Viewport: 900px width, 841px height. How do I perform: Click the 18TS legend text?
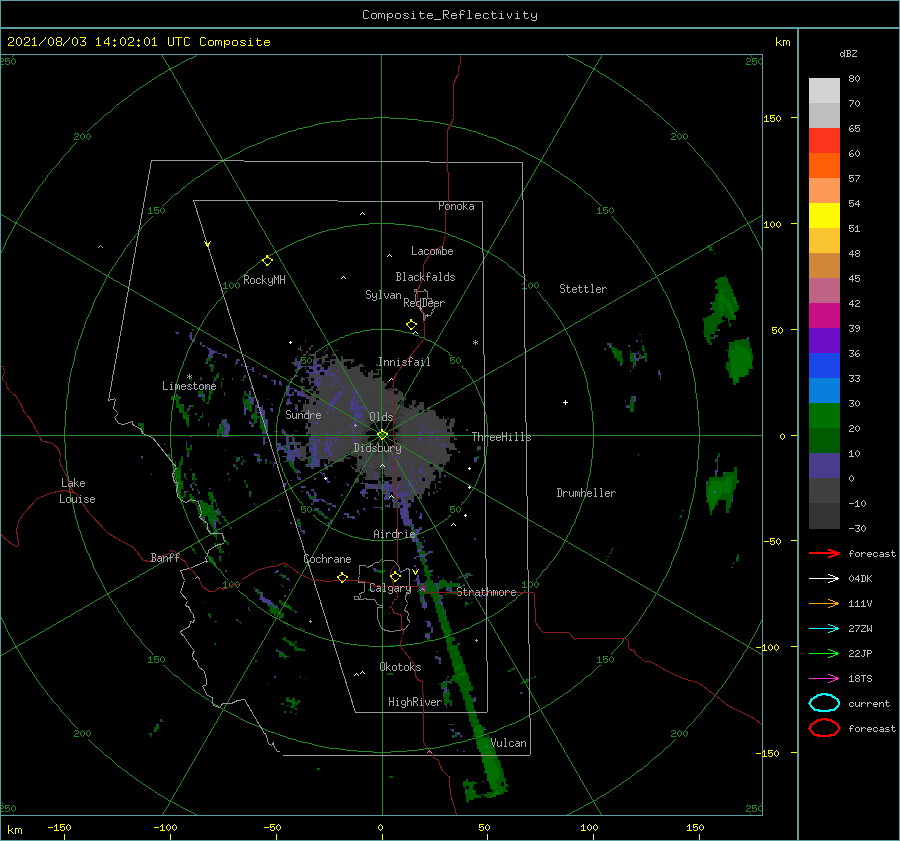click(860, 679)
